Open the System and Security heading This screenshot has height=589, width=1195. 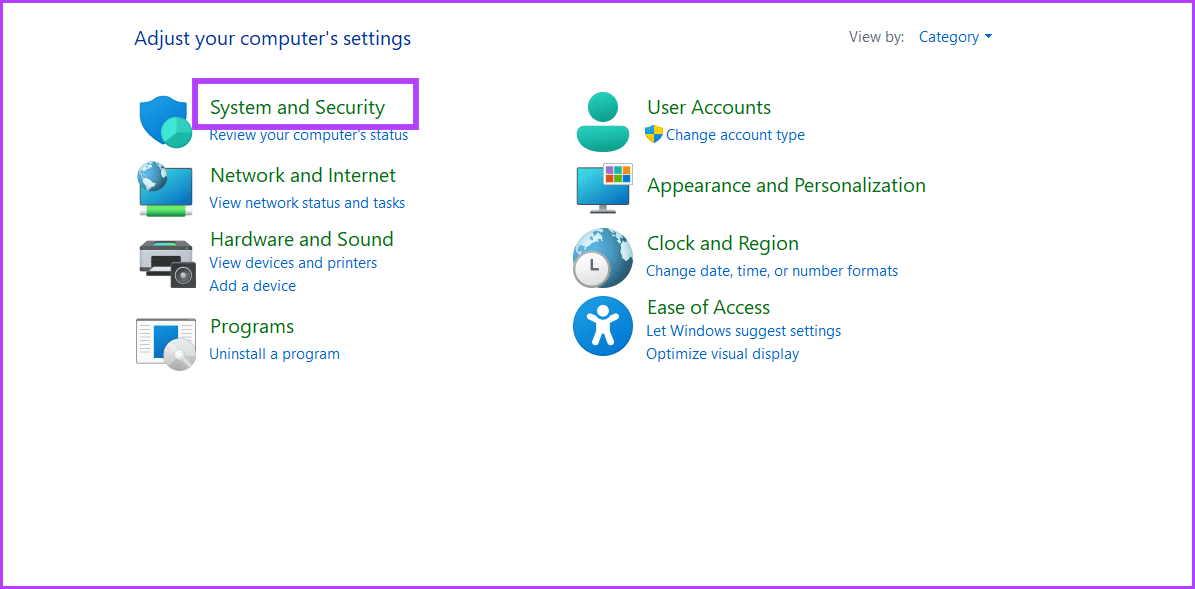(297, 108)
